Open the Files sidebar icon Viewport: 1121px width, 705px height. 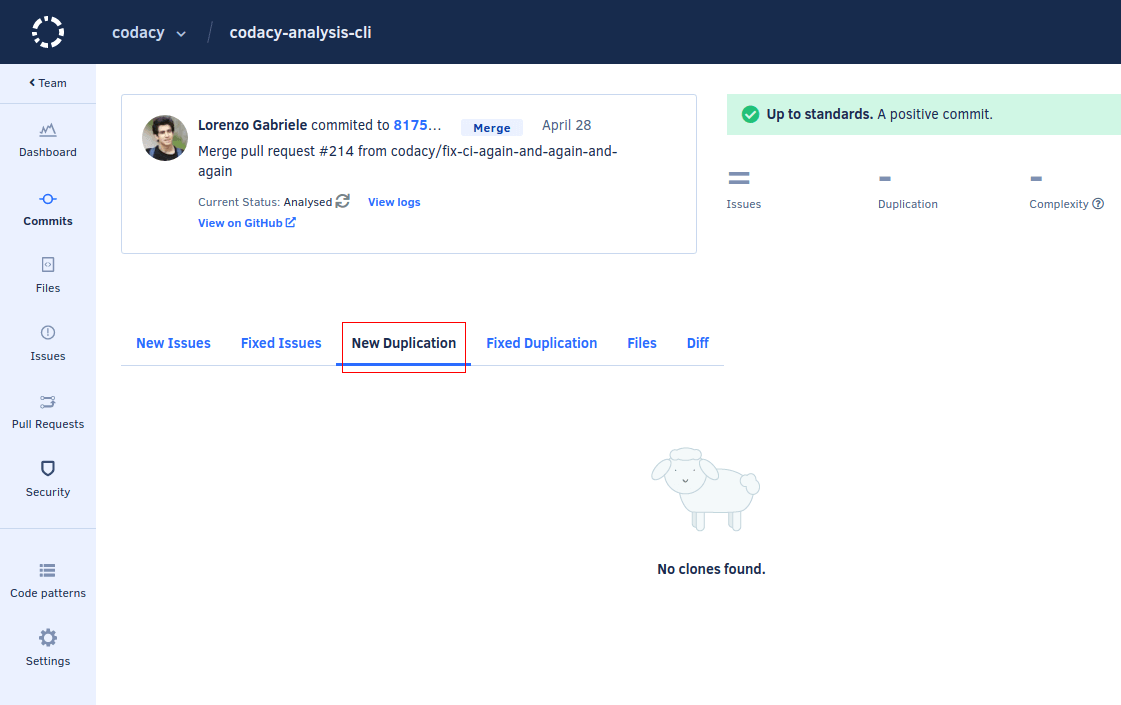coord(48,265)
